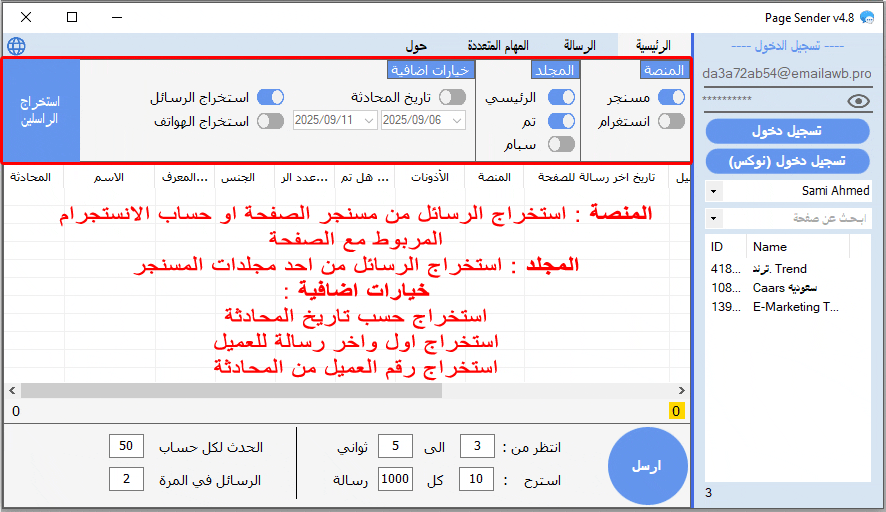The image size is (886, 512).
Task: Click the تاريخ اخر رسالة للصفحة column header
Action: pos(596,177)
